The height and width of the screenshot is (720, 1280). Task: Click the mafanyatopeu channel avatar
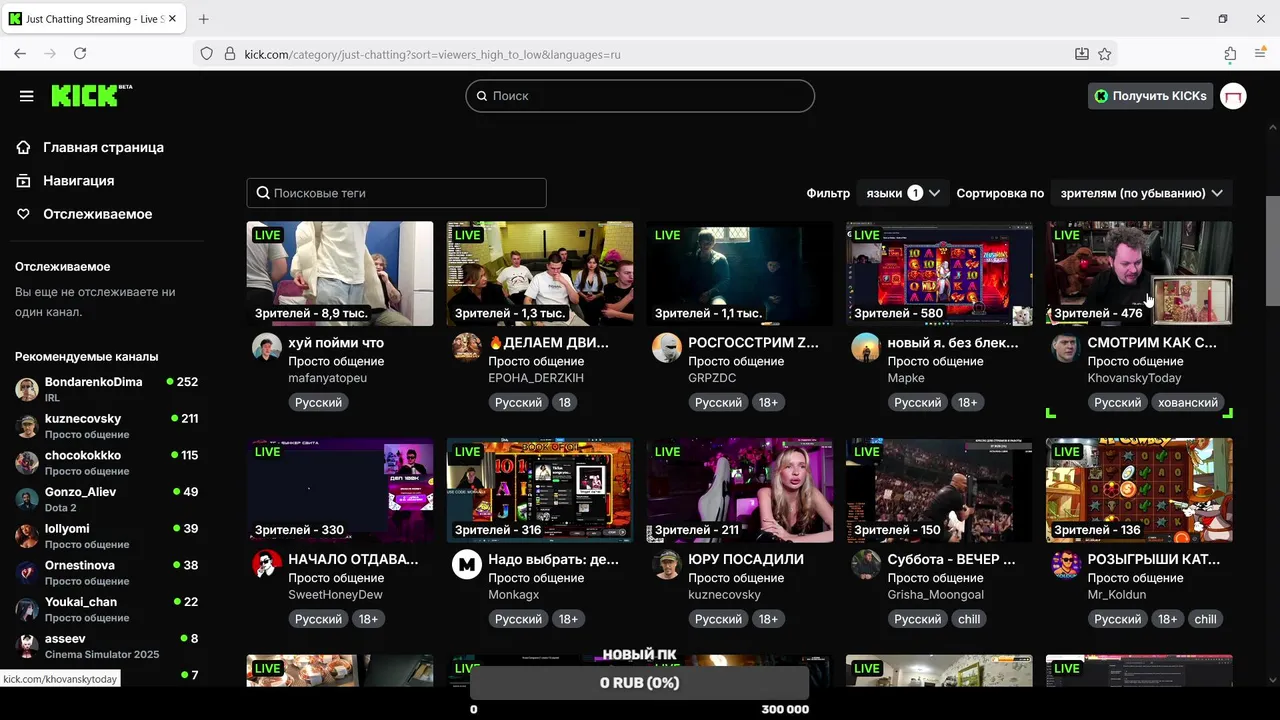tap(266, 347)
